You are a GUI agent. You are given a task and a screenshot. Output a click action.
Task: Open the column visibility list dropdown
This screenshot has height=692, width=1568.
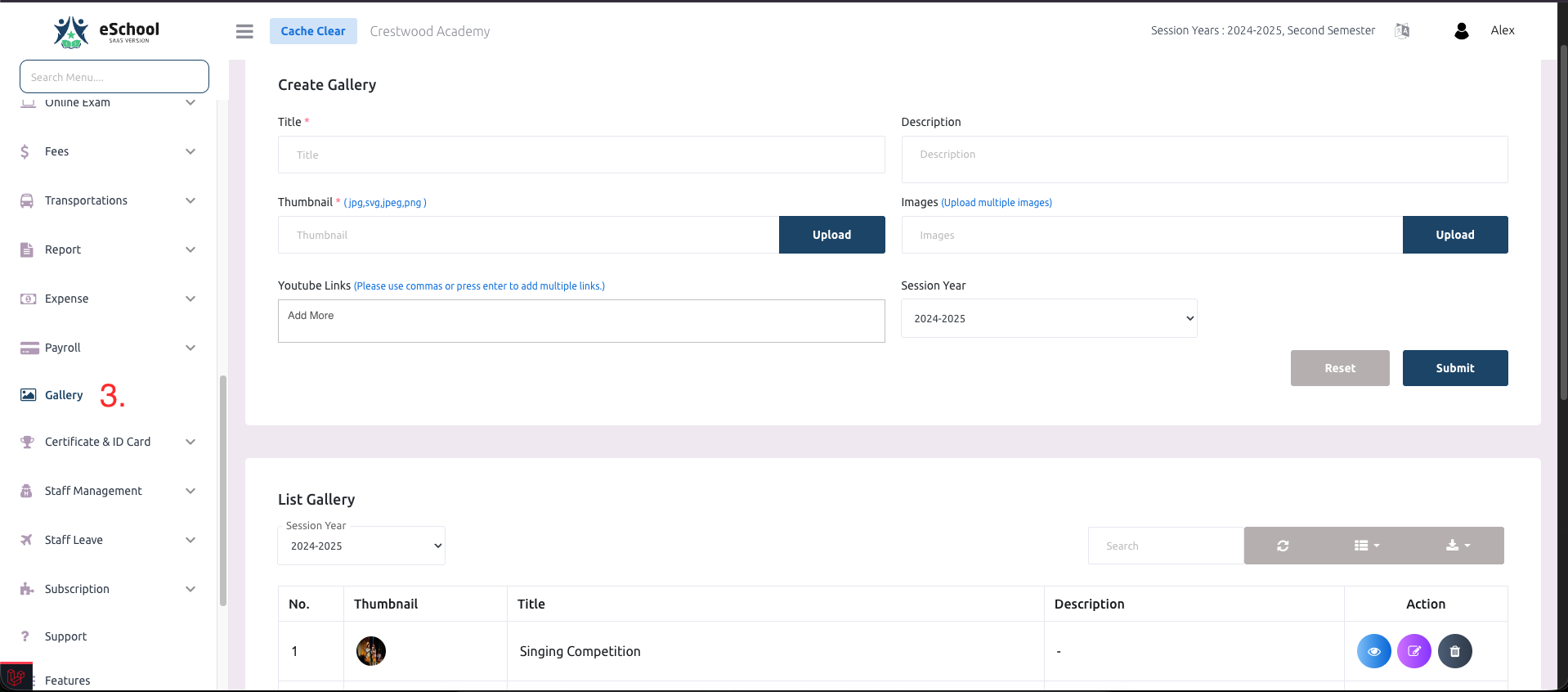pos(1366,546)
